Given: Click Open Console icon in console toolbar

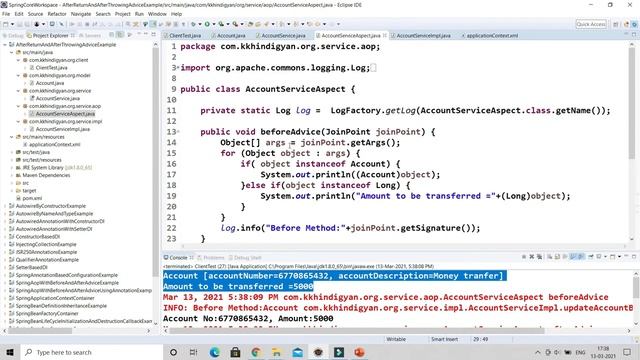Looking at the screenshot, I should point(613,257).
